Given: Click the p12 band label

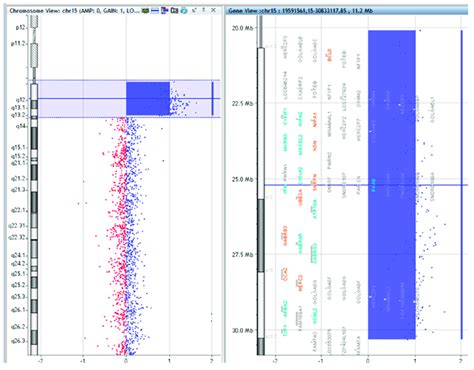Looking at the screenshot, I should (x=21, y=28).
